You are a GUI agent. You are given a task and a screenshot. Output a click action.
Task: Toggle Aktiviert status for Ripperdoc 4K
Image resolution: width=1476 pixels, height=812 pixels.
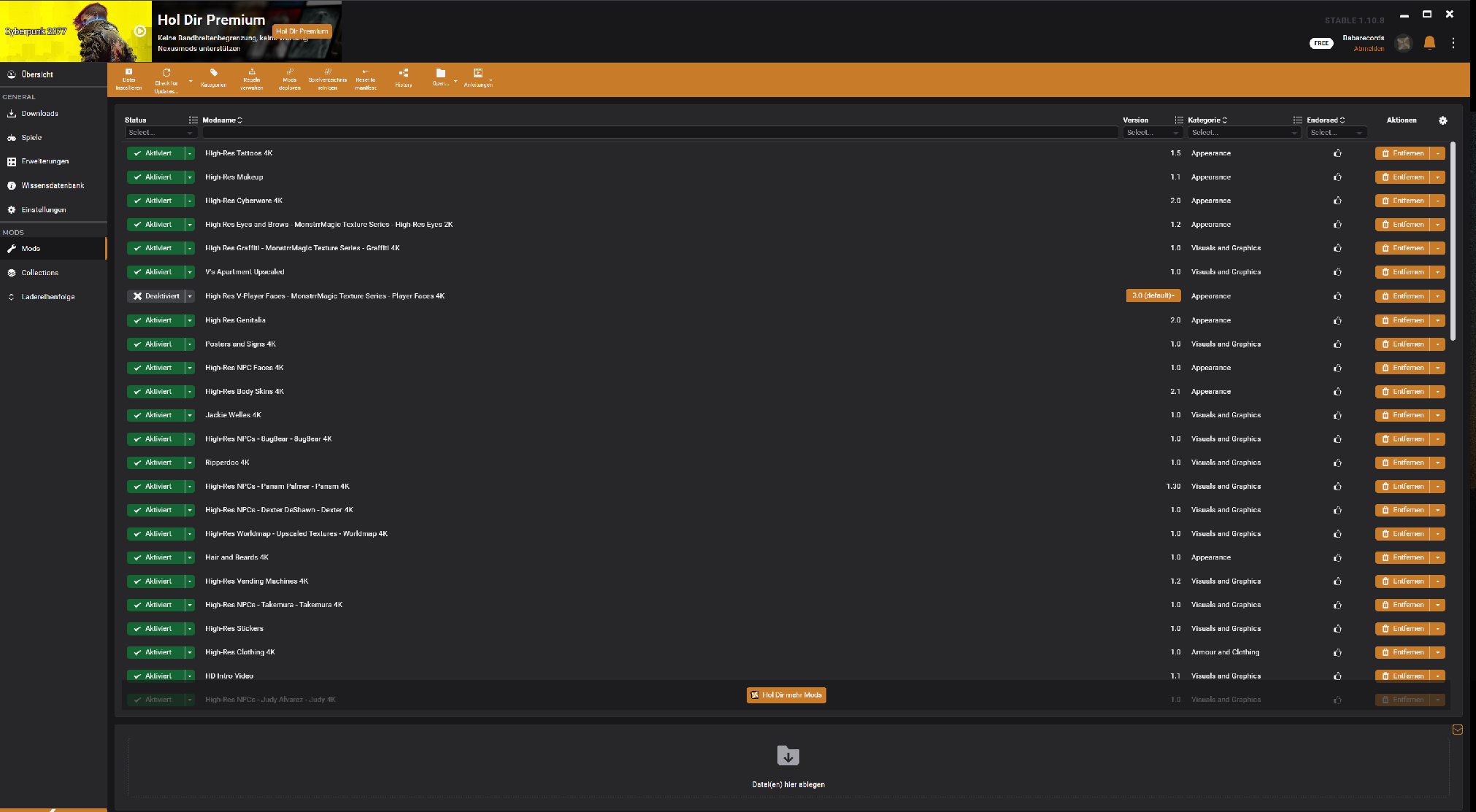(x=155, y=463)
